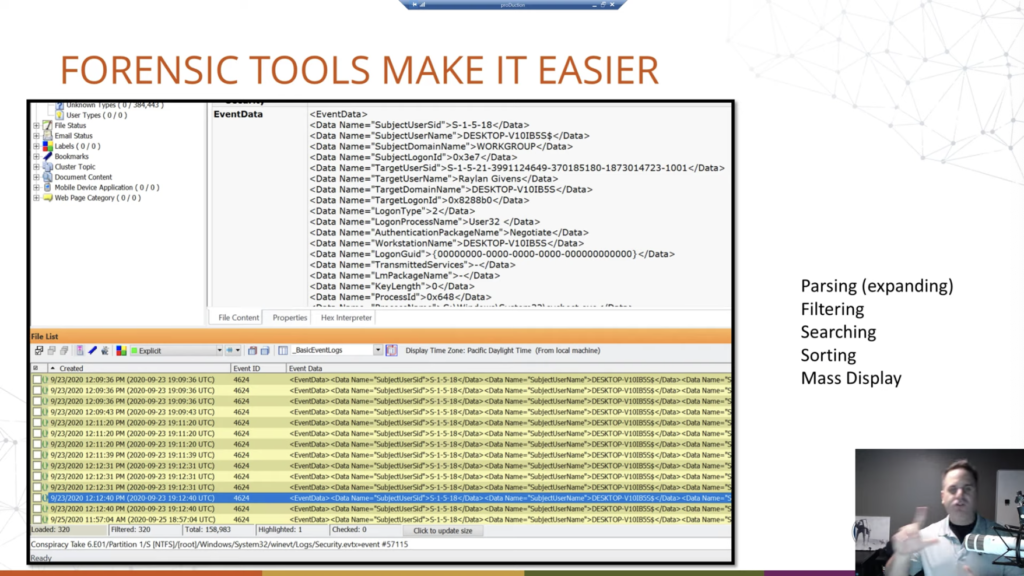1024x576 pixels.
Task: Expand the Bookmarks tree node
Action: click(x=37, y=157)
